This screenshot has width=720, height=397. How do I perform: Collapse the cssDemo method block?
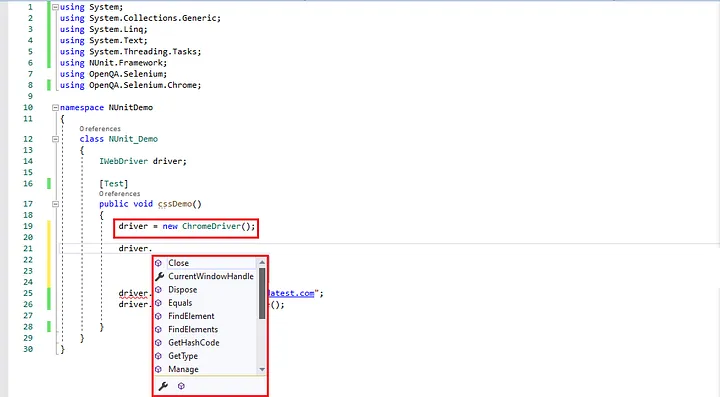click(x=55, y=204)
